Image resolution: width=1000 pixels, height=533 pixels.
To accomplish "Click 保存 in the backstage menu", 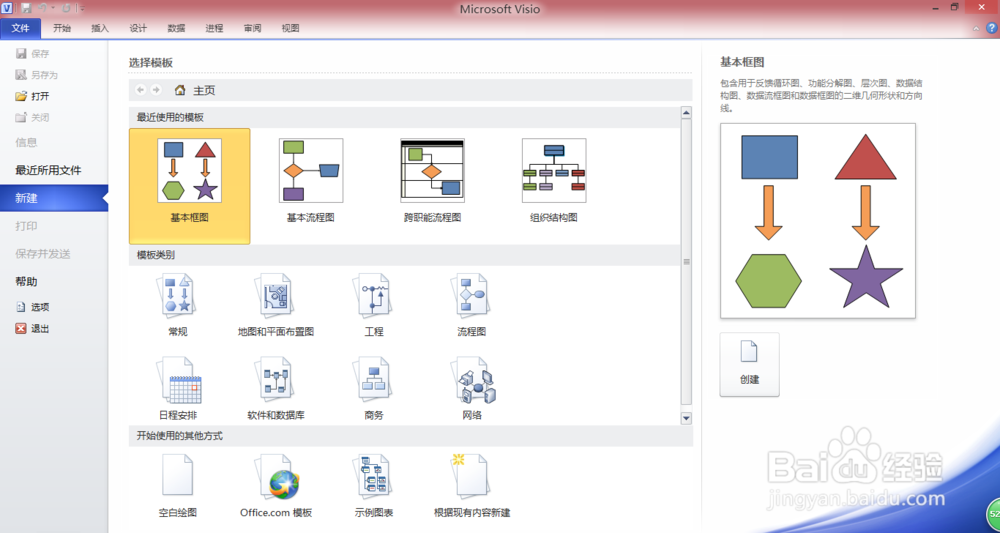I will (33, 54).
